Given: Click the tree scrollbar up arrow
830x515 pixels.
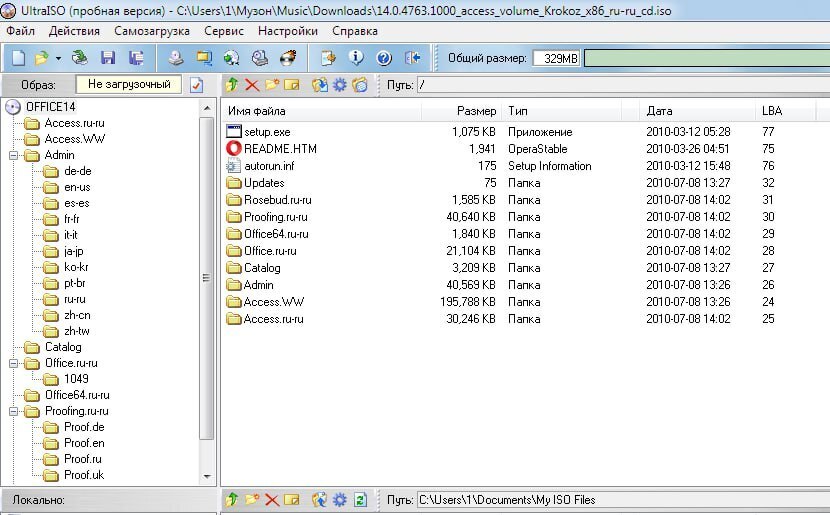Looking at the screenshot, I should [x=206, y=109].
